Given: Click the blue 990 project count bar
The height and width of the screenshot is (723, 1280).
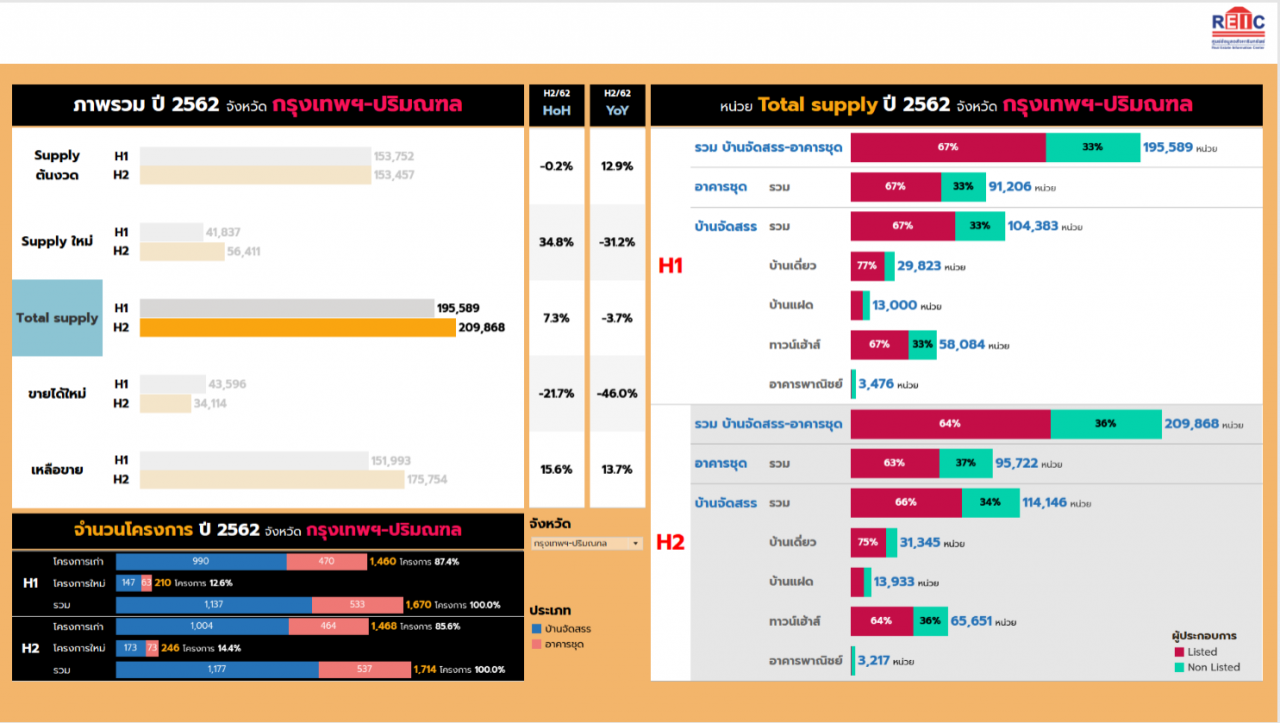Looking at the screenshot, I should click(x=201, y=562).
